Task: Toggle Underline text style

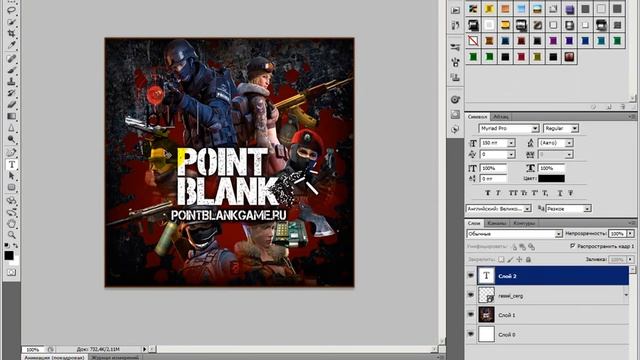Action: 560,193
